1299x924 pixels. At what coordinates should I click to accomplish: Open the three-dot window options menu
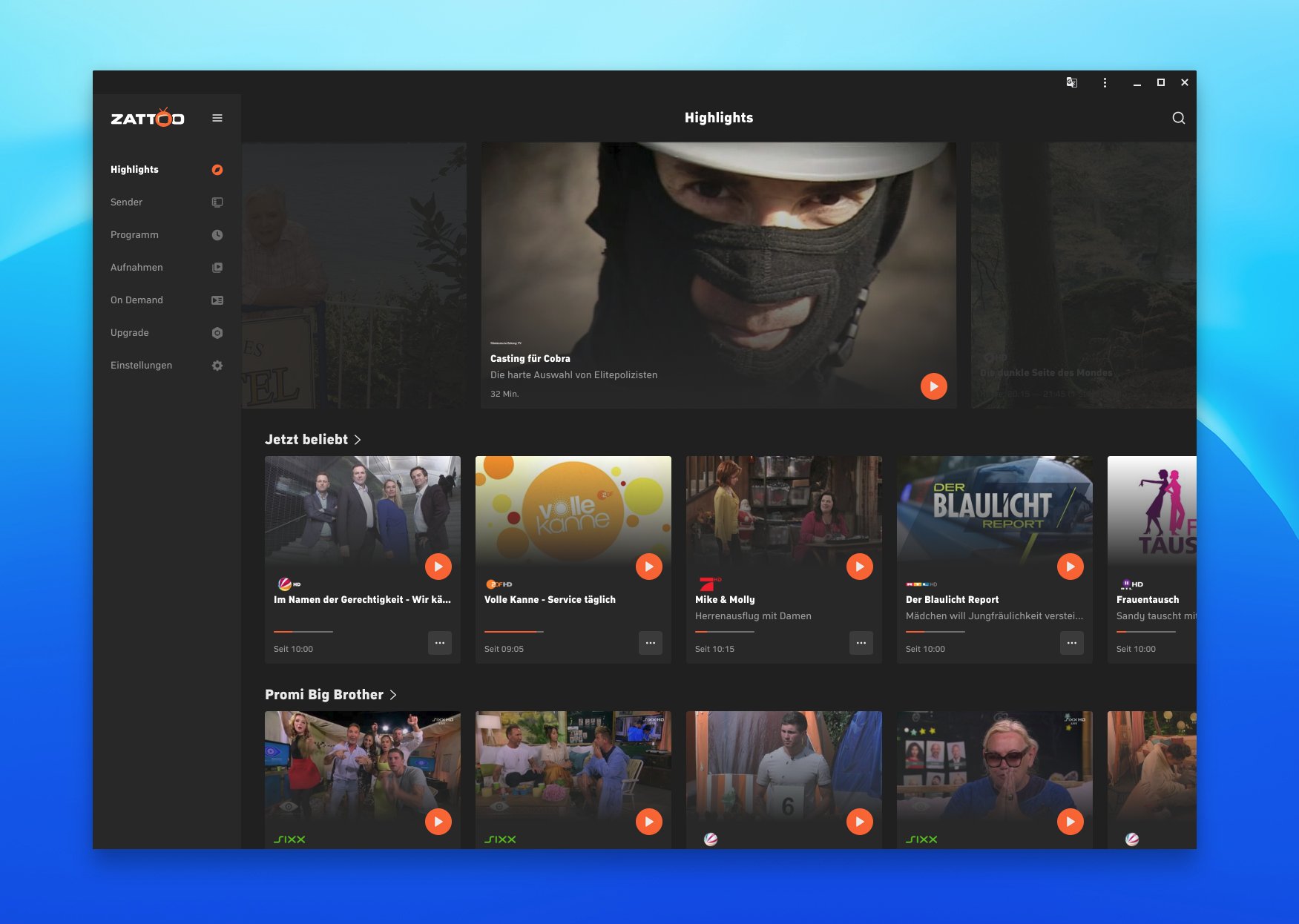tap(1105, 82)
